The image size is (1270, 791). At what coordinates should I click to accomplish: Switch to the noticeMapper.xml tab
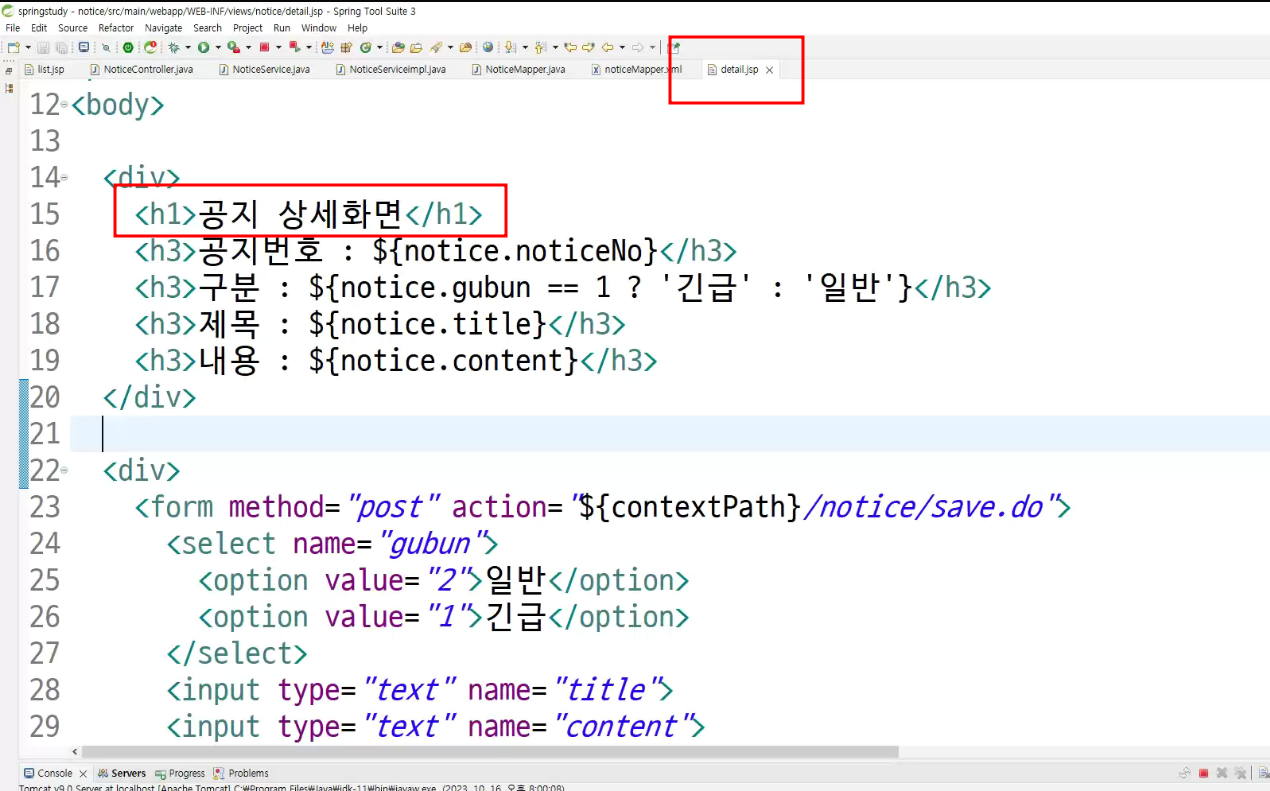tap(637, 70)
